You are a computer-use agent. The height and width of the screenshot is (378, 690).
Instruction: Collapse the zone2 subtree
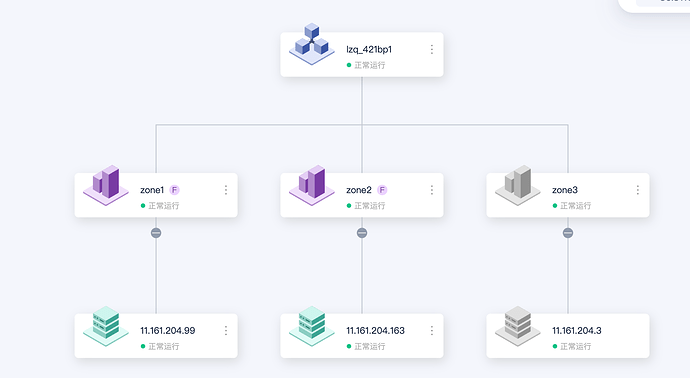tap(362, 233)
